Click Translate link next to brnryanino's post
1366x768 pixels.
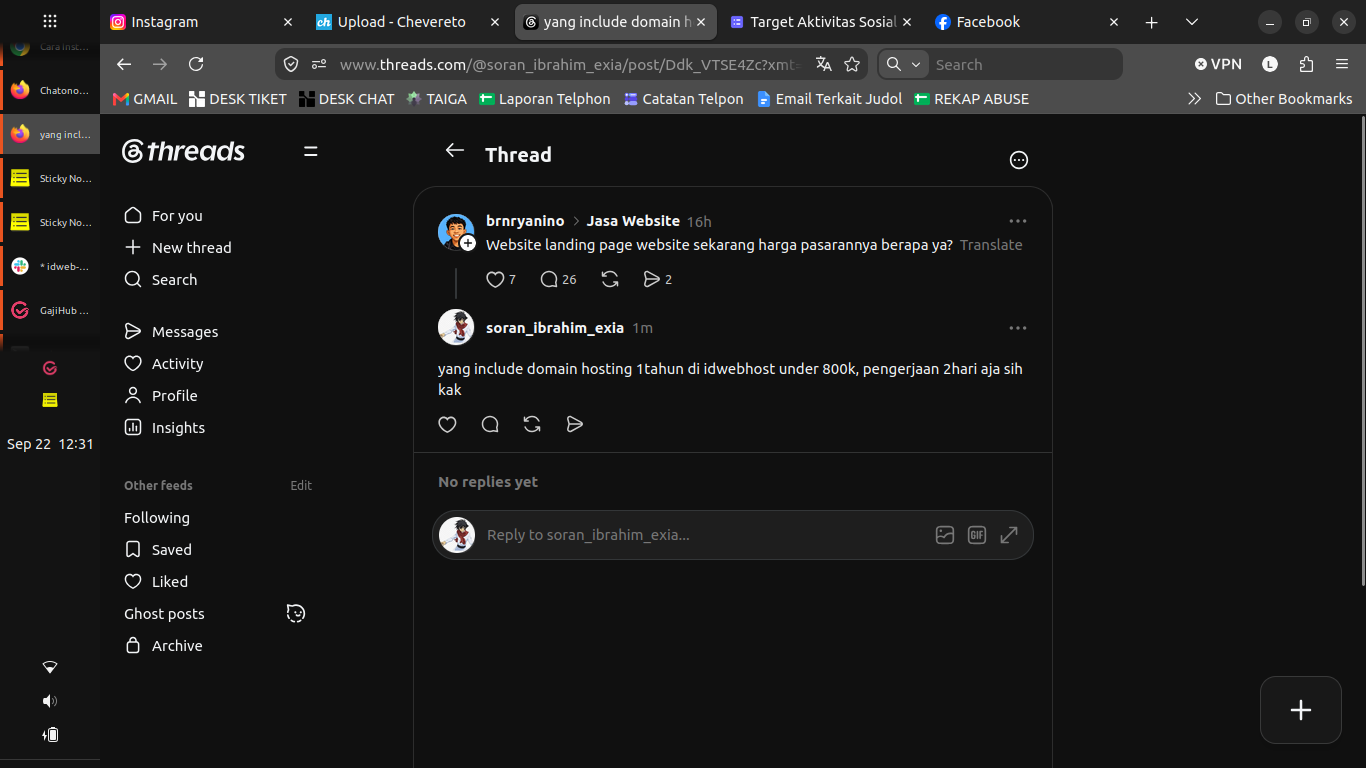click(991, 245)
